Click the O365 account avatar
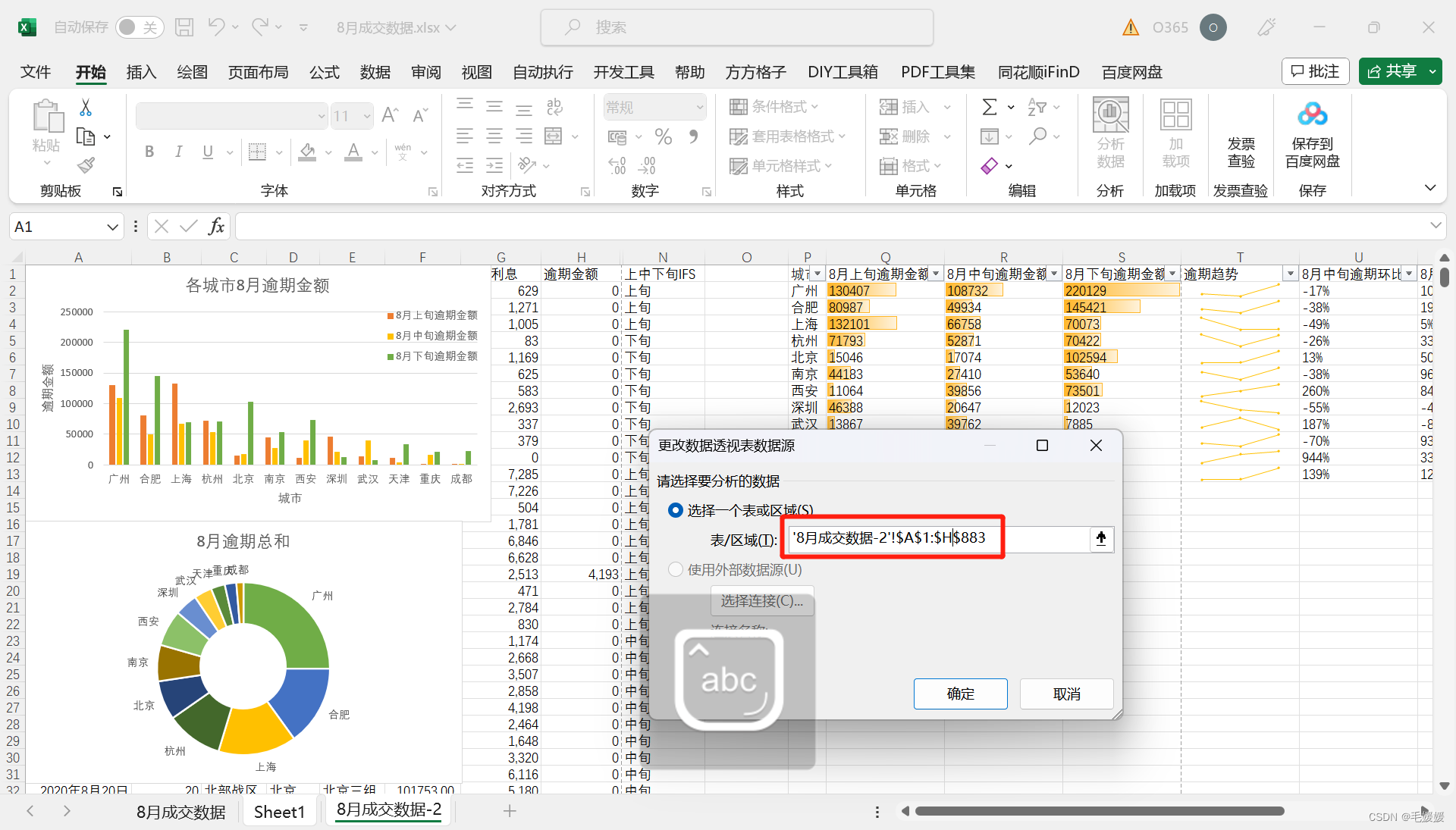The height and width of the screenshot is (830, 1456). coord(1213,27)
